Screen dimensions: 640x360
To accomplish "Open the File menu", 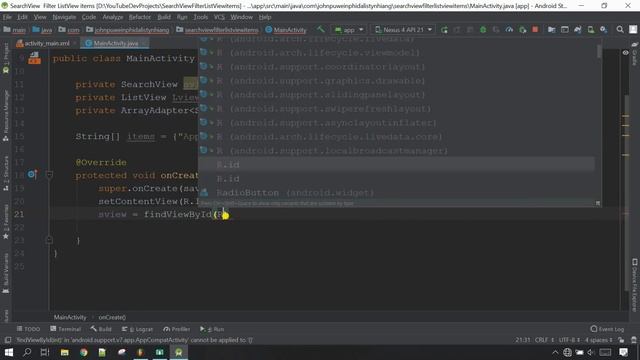I will point(7,17).
